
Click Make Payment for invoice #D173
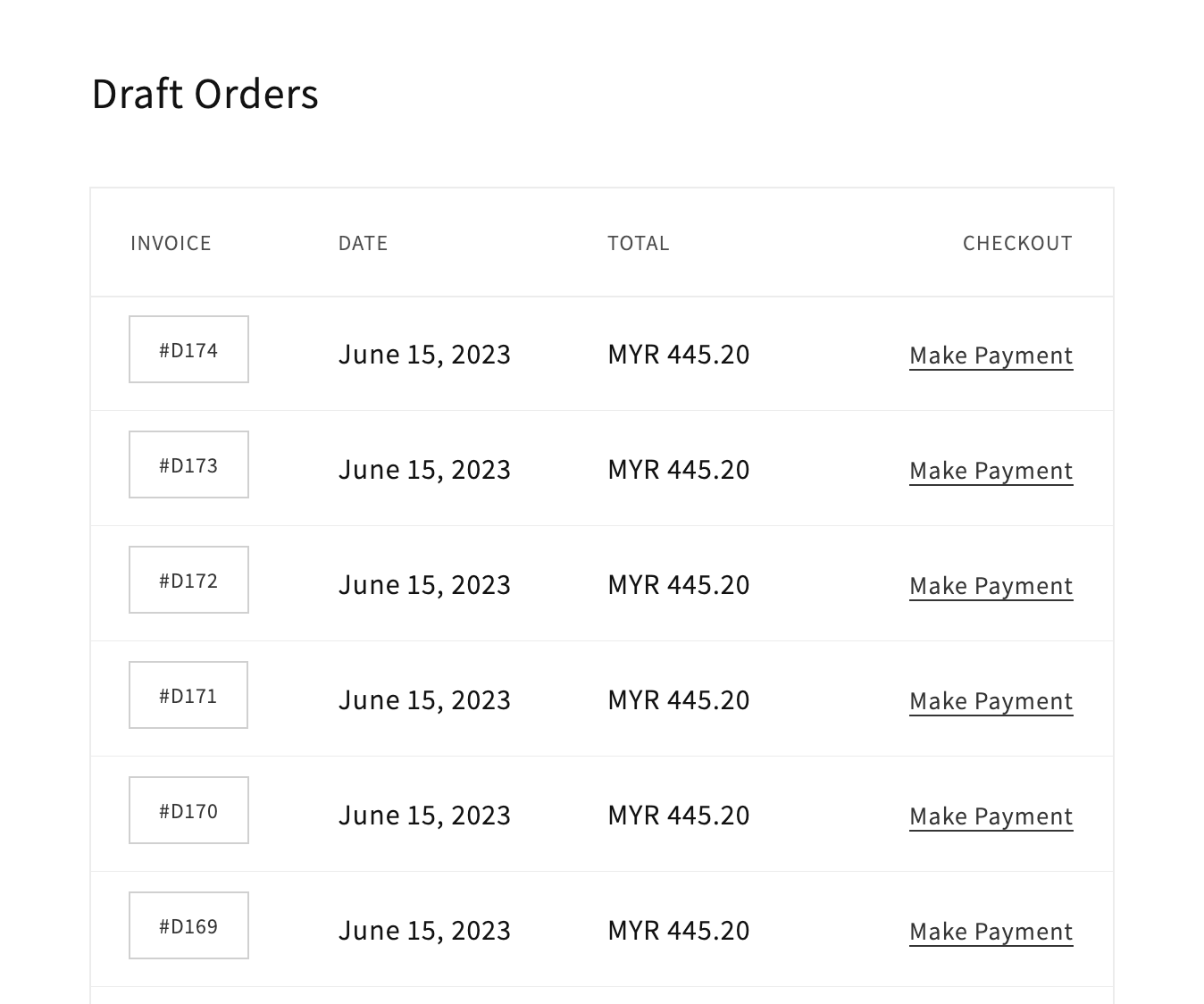click(x=991, y=470)
